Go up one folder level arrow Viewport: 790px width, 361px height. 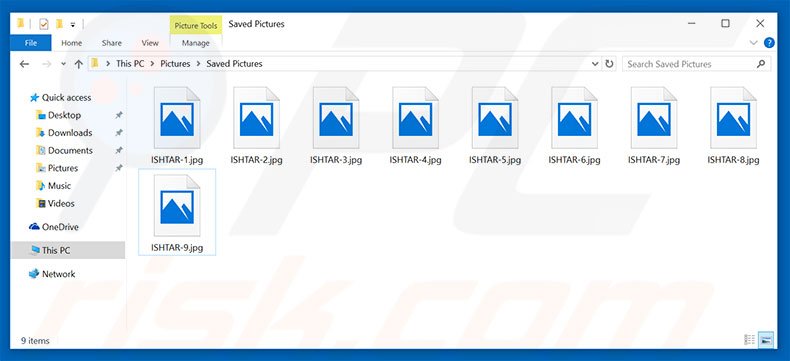[x=79, y=64]
